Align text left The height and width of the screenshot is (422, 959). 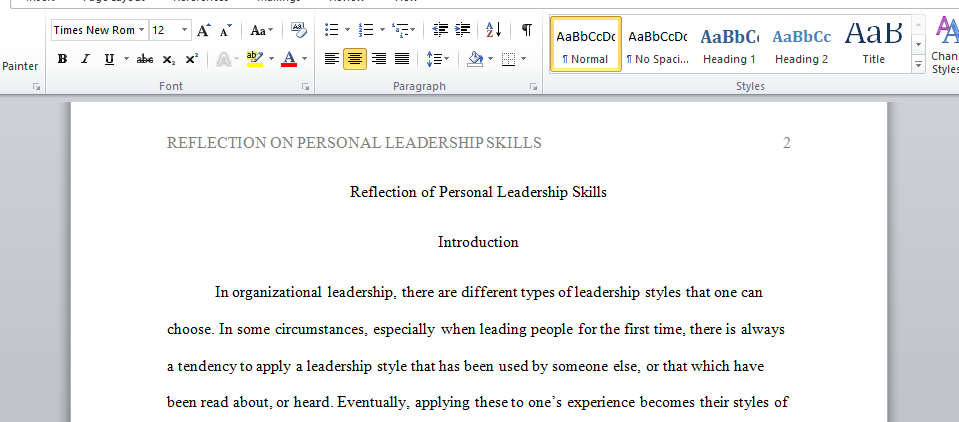coord(331,59)
